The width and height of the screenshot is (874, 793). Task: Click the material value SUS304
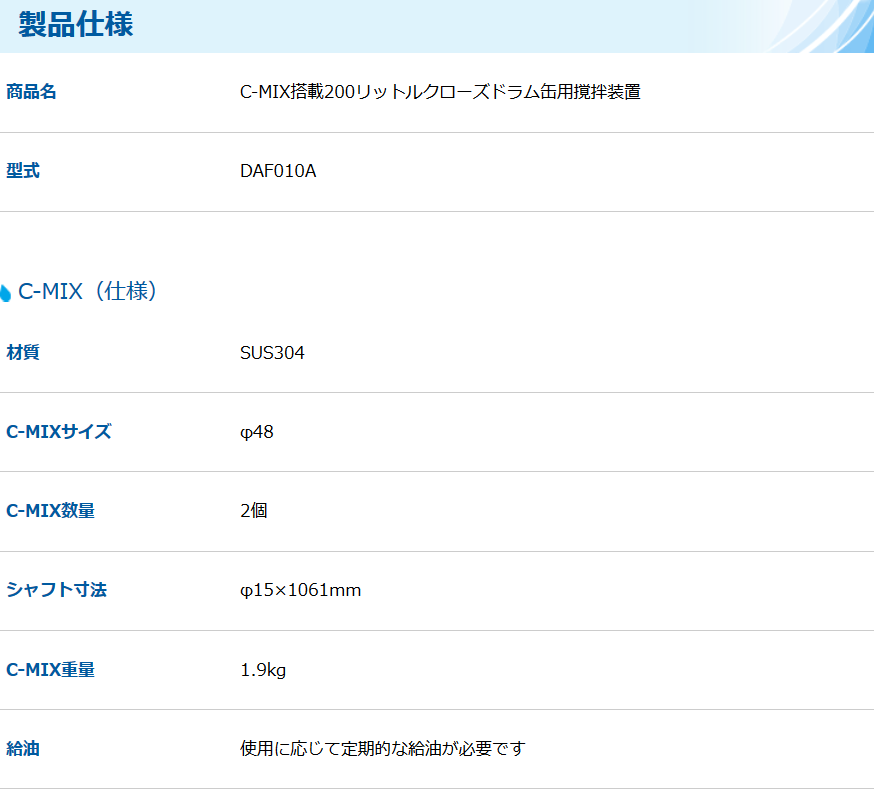[273, 353]
